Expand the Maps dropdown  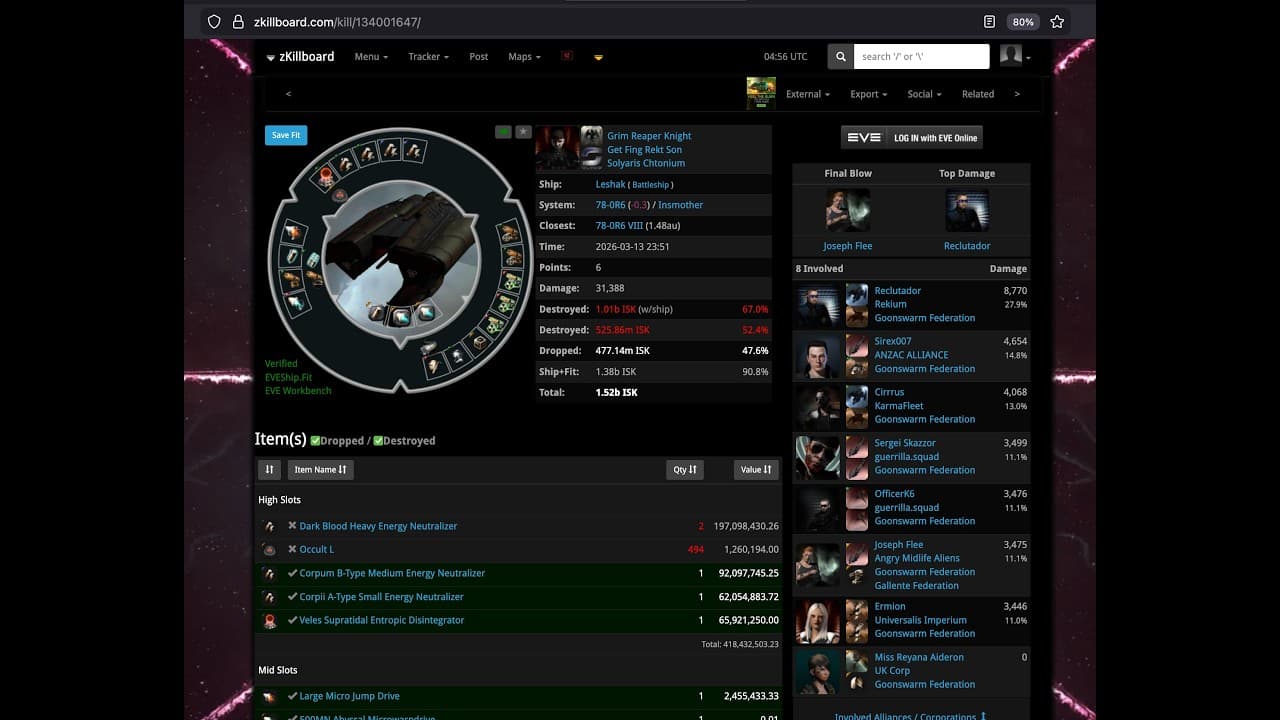(x=524, y=57)
